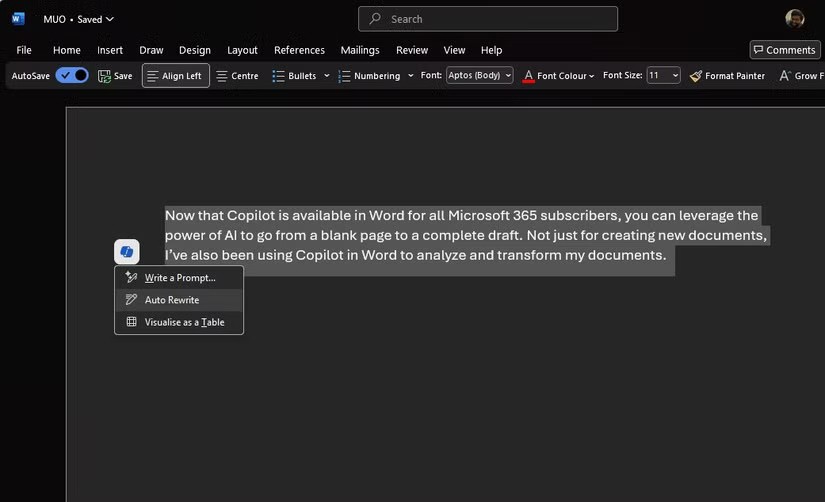The width and height of the screenshot is (825, 502).
Task: Expand the Bullets dropdown arrow
Action: click(x=326, y=76)
